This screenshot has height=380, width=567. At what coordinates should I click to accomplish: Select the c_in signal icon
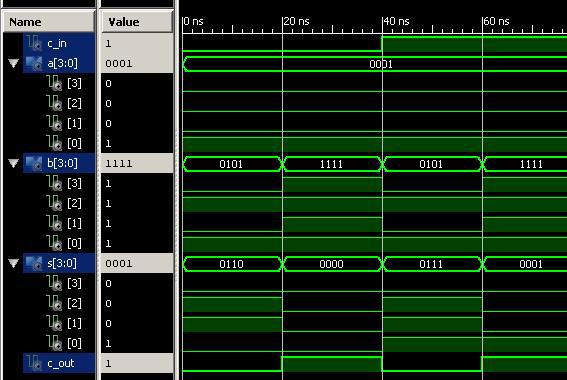click(x=34, y=43)
